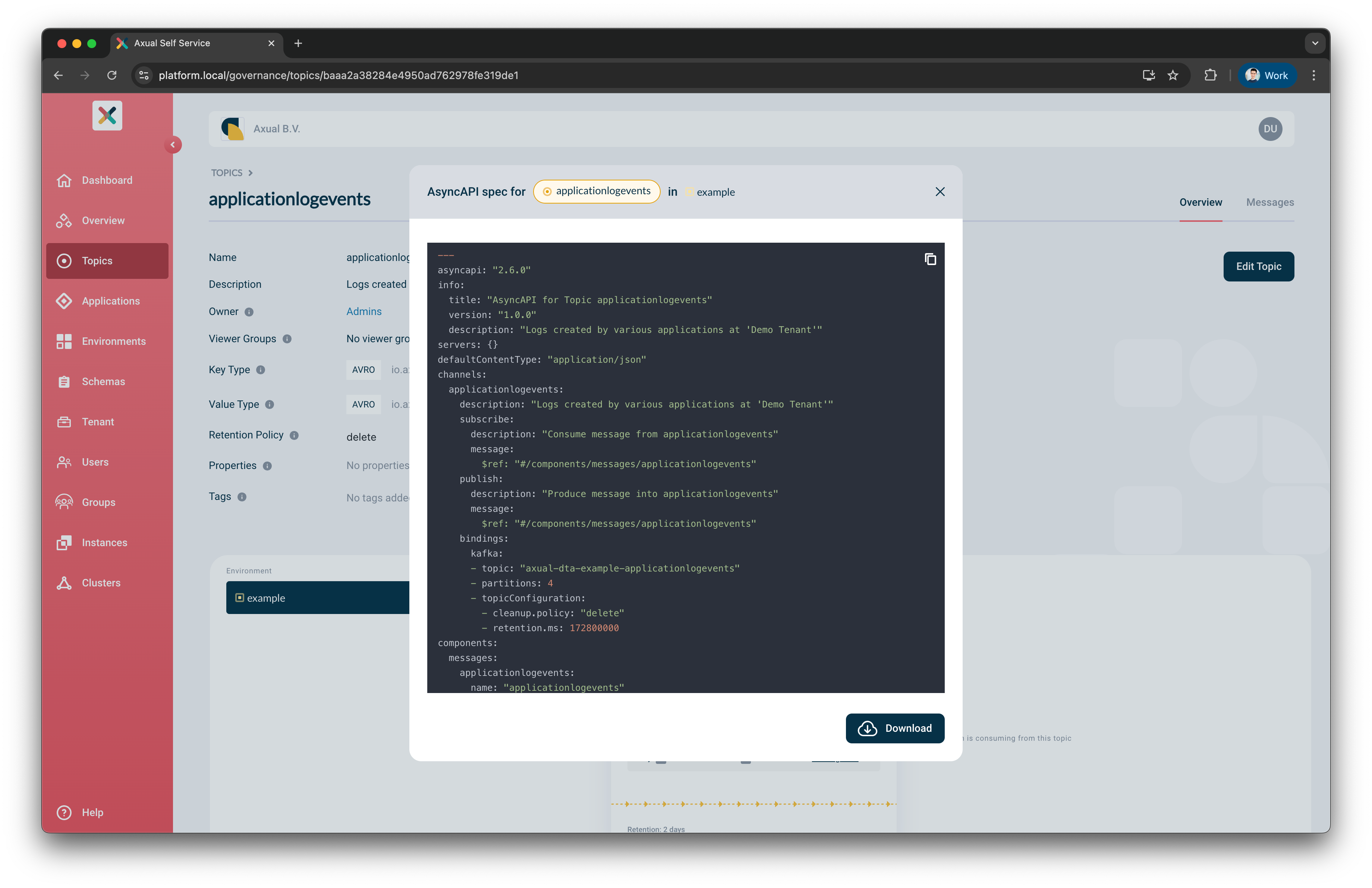1372x888 pixels.
Task: Collapse the sidebar with the chevron
Action: [172, 145]
